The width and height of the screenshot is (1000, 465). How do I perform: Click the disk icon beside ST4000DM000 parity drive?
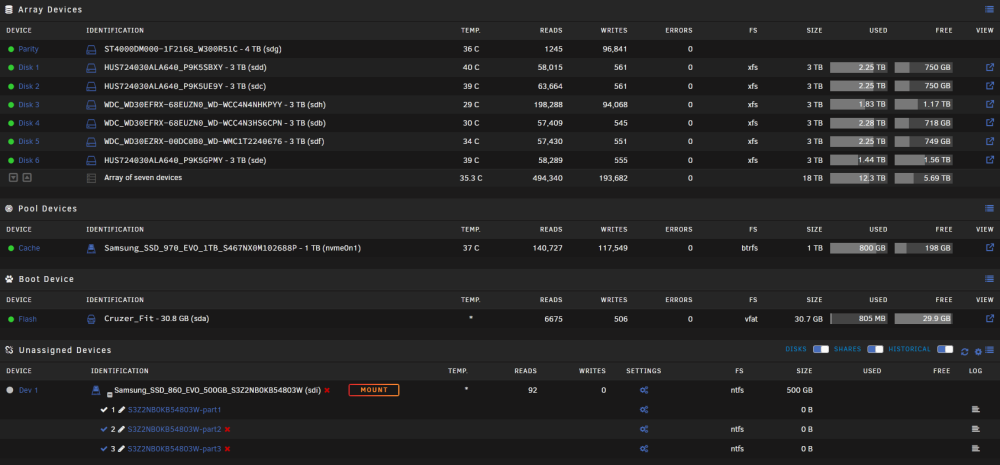click(91, 49)
